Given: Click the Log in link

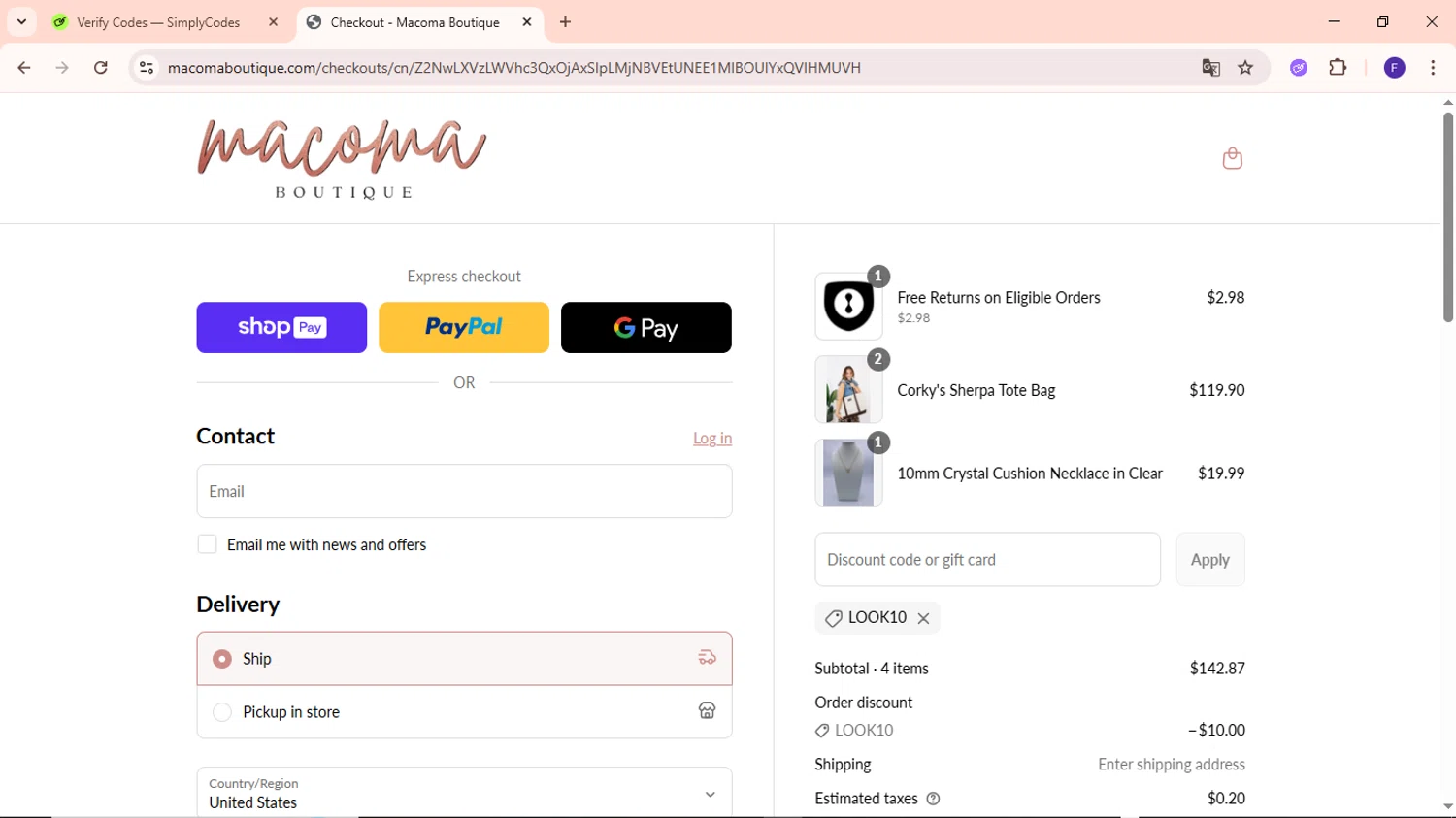Looking at the screenshot, I should coord(712,439).
